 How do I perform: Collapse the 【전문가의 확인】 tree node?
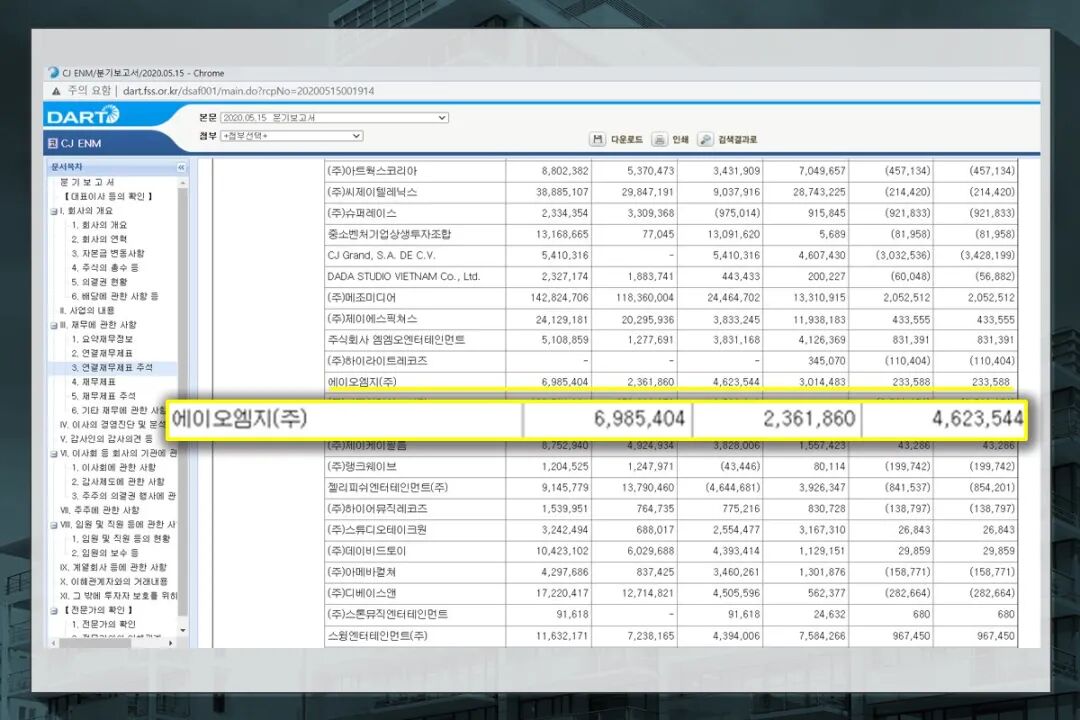[x=54, y=610]
